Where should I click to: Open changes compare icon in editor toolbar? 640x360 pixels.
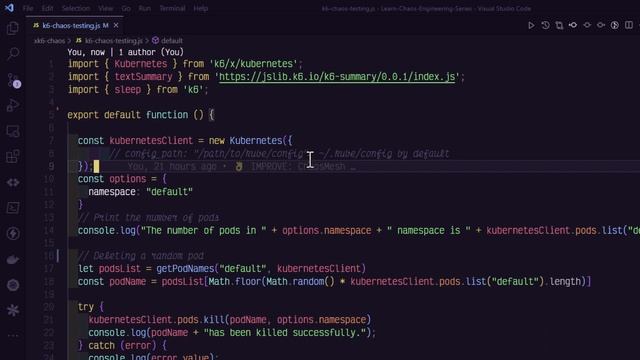click(559, 25)
